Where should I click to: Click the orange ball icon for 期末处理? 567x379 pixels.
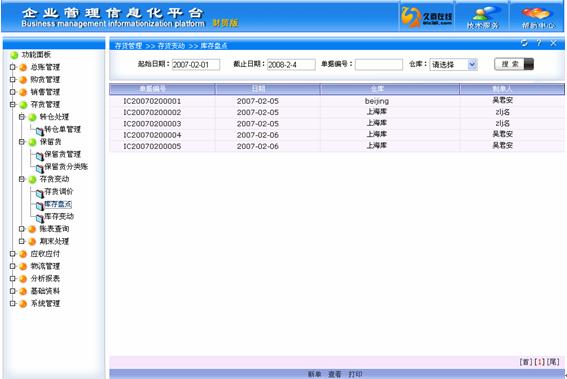pyautogui.click(x=32, y=242)
